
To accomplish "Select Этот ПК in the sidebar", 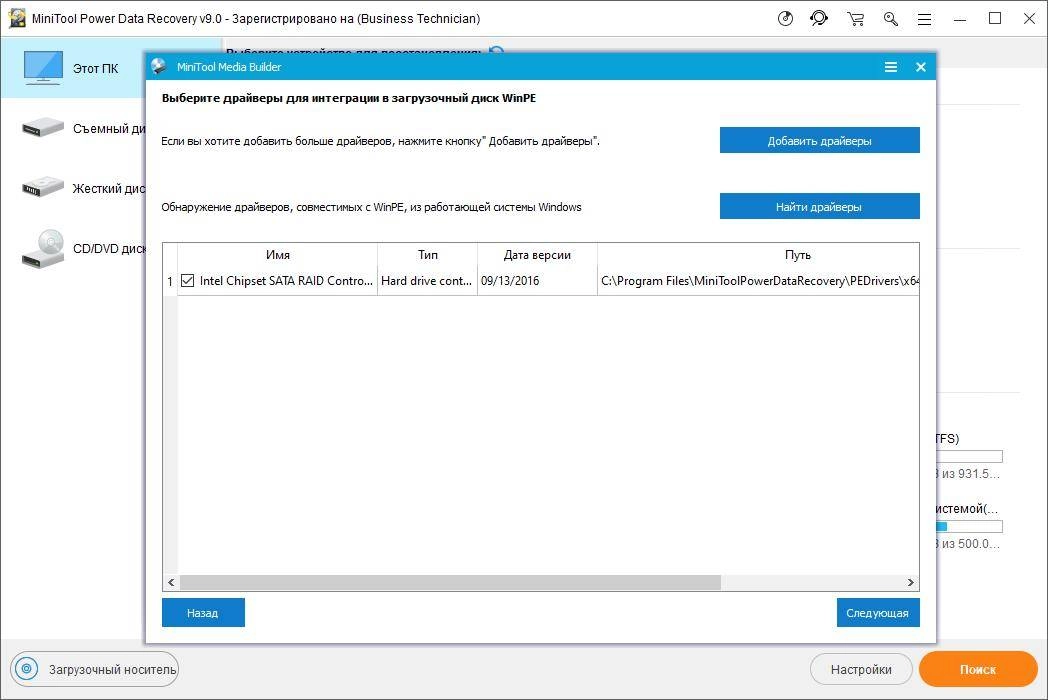I will [x=72, y=68].
